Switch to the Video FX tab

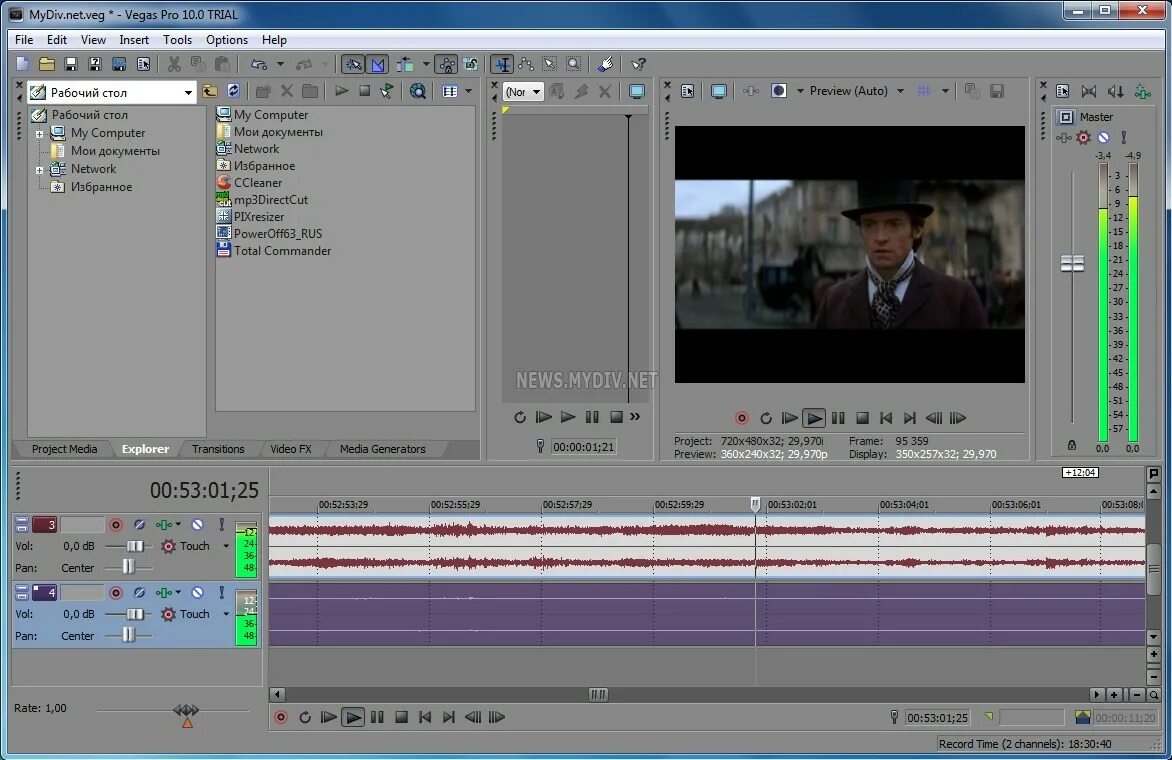[291, 449]
